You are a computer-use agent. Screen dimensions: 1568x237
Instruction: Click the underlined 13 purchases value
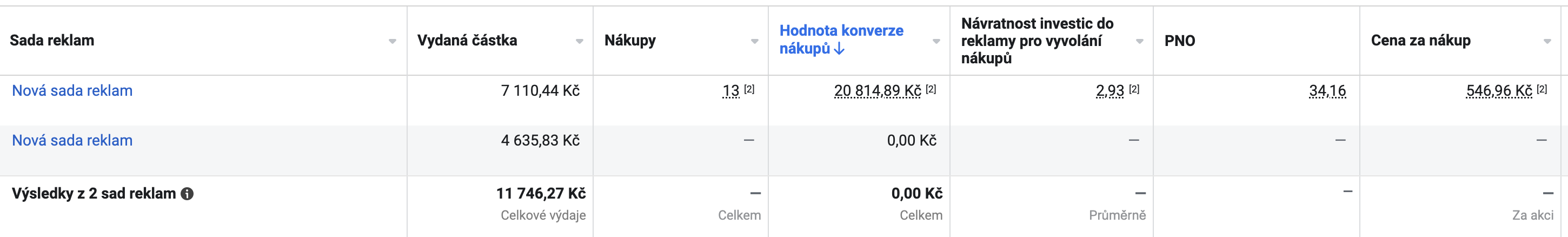pyautogui.click(x=730, y=91)
